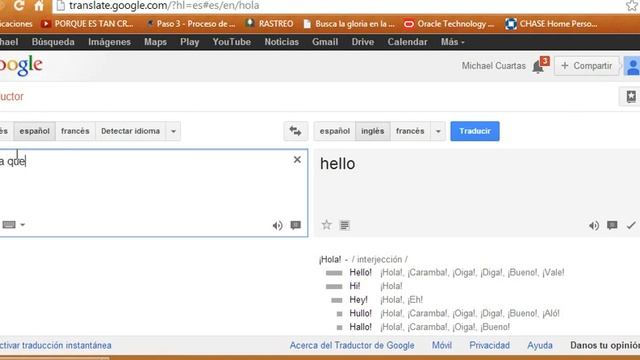Open Calendar in Google bar
This screenshot has width=640, height=360.
[x=407, y=42]
